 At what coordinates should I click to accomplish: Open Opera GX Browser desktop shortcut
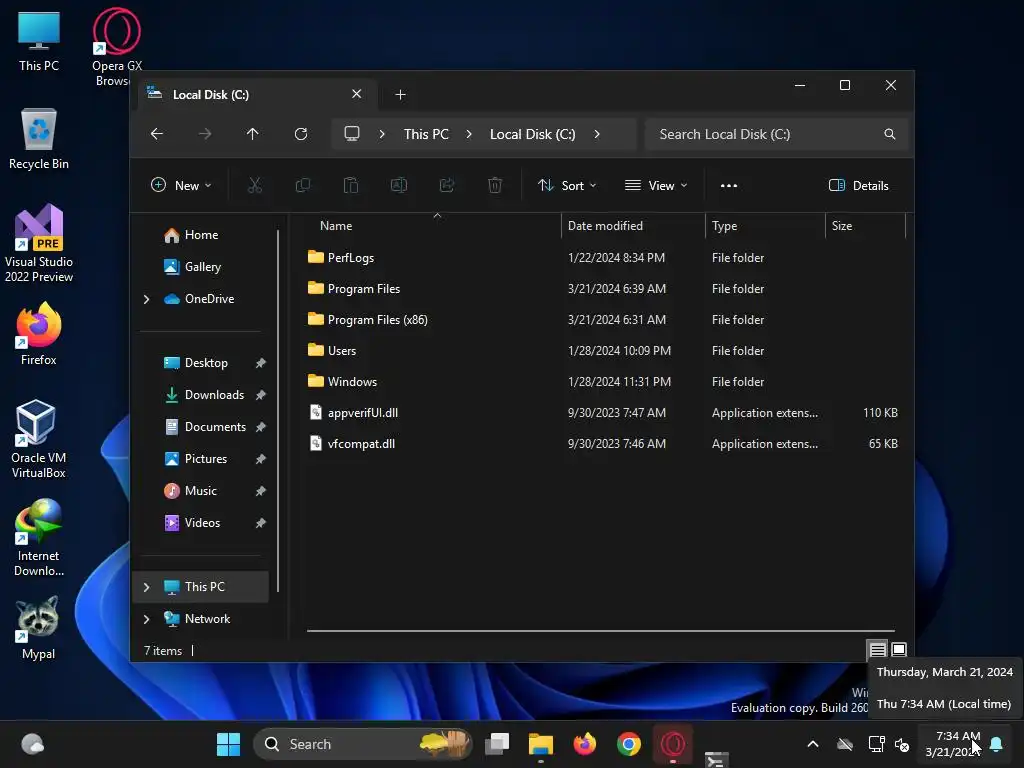(117, 47)
